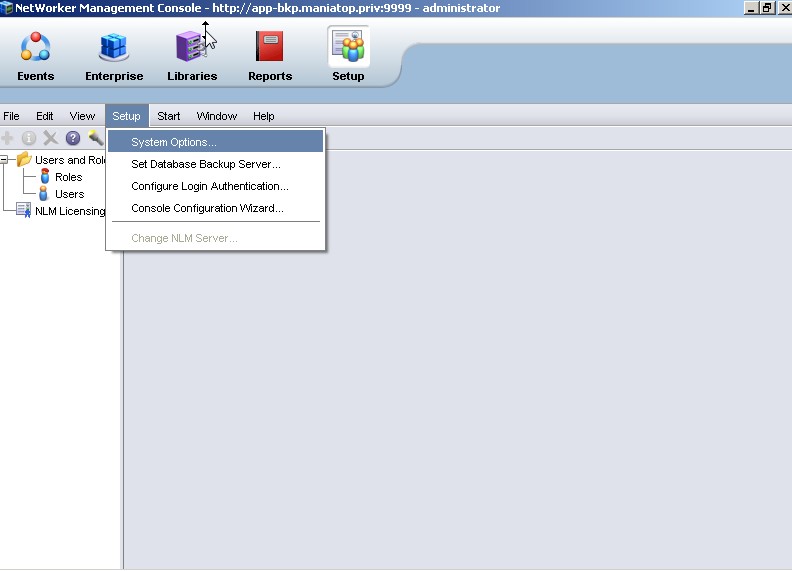Click the NetWorker app icon in title bar
Image resolution: width=792 pixels, height=571 pixels.
7,8
